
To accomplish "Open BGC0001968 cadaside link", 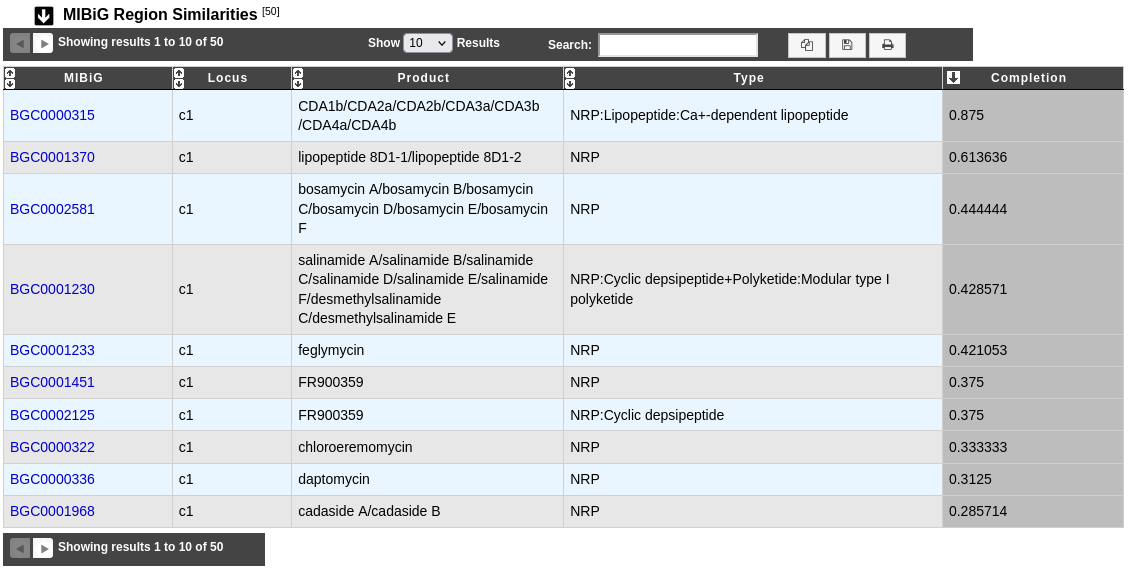I will tap(52, 511).
